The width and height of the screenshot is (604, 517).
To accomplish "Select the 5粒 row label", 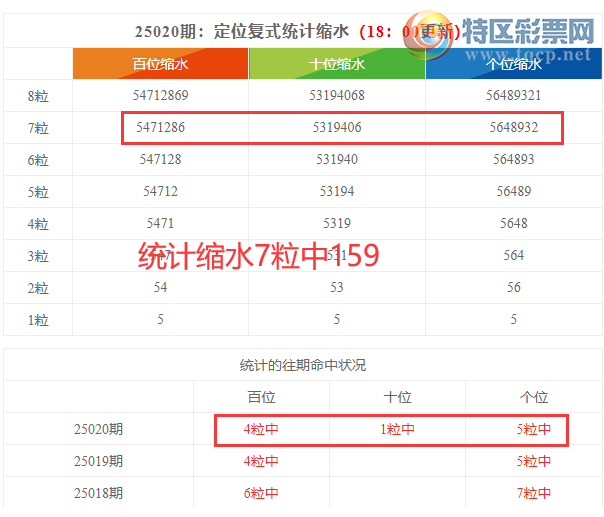I will (38, 192).
